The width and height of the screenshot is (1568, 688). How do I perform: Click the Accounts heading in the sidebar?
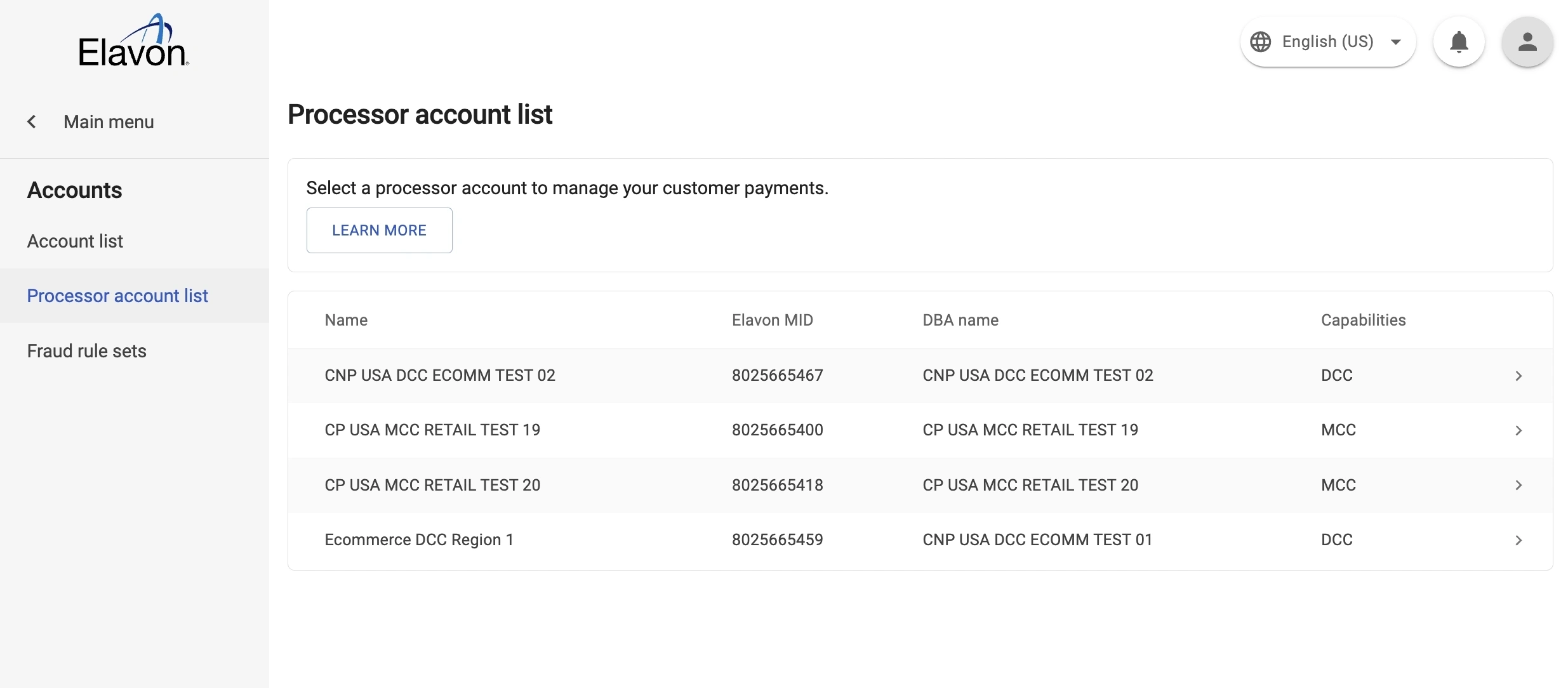(74, 190)
